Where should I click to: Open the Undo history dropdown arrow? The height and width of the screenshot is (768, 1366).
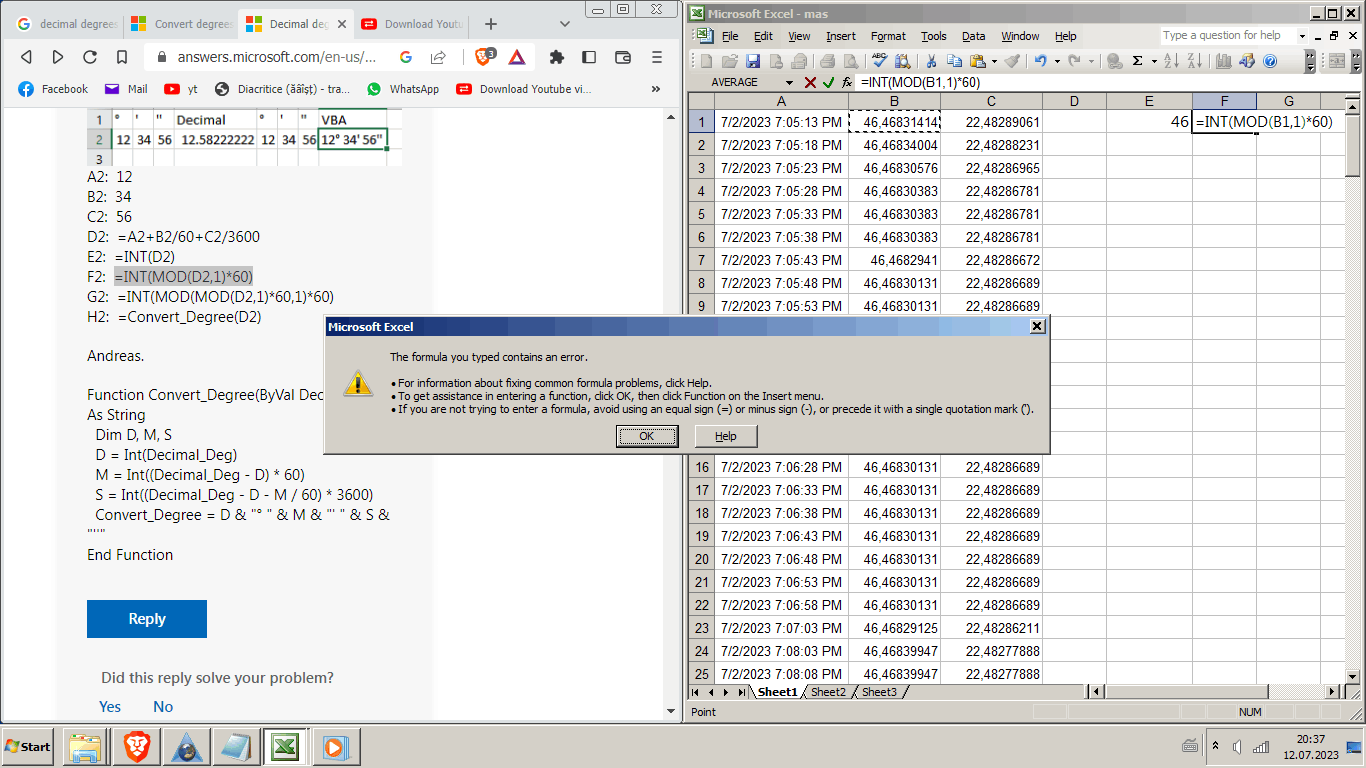click(1057, 61)
